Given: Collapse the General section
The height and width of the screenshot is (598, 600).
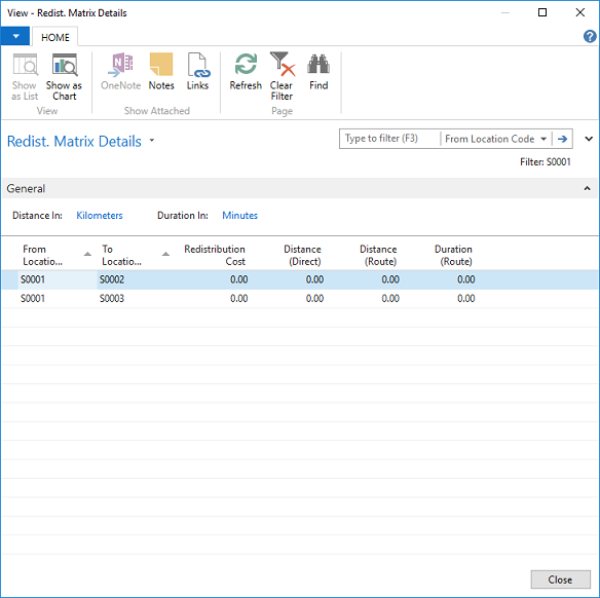Looking at the screenshot, I should pyautogui.click(x=587, y=188).
